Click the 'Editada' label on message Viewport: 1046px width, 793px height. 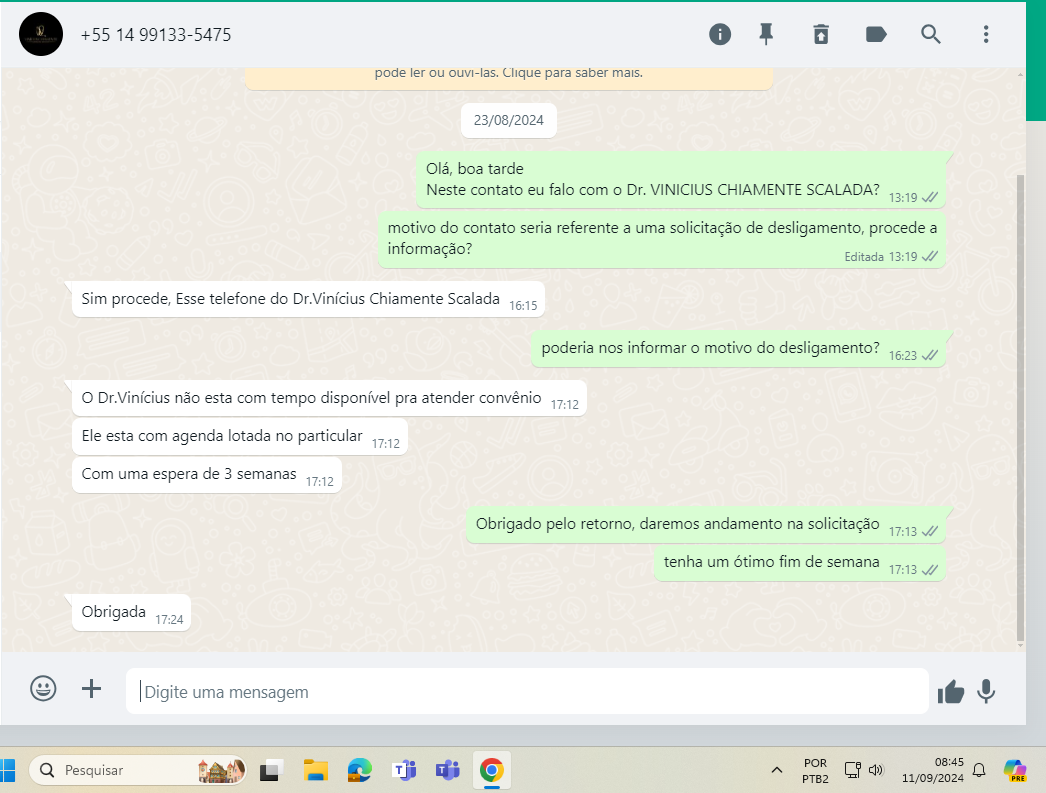pos(864,257)
